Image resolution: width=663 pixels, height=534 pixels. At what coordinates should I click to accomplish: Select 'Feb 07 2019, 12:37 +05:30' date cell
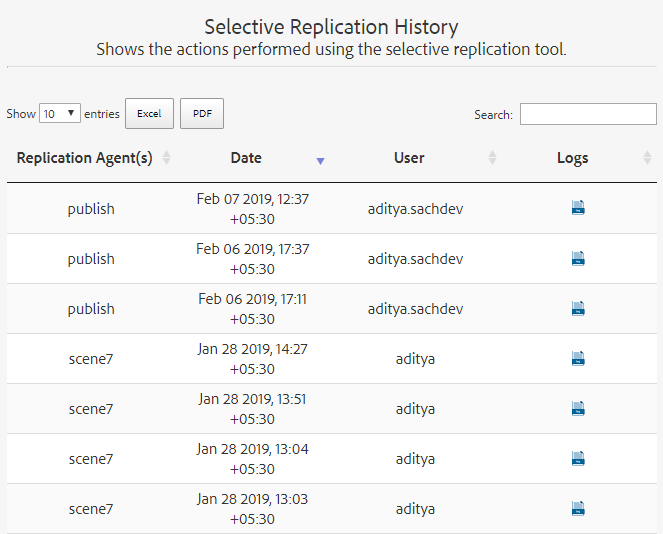pos(252,209)
